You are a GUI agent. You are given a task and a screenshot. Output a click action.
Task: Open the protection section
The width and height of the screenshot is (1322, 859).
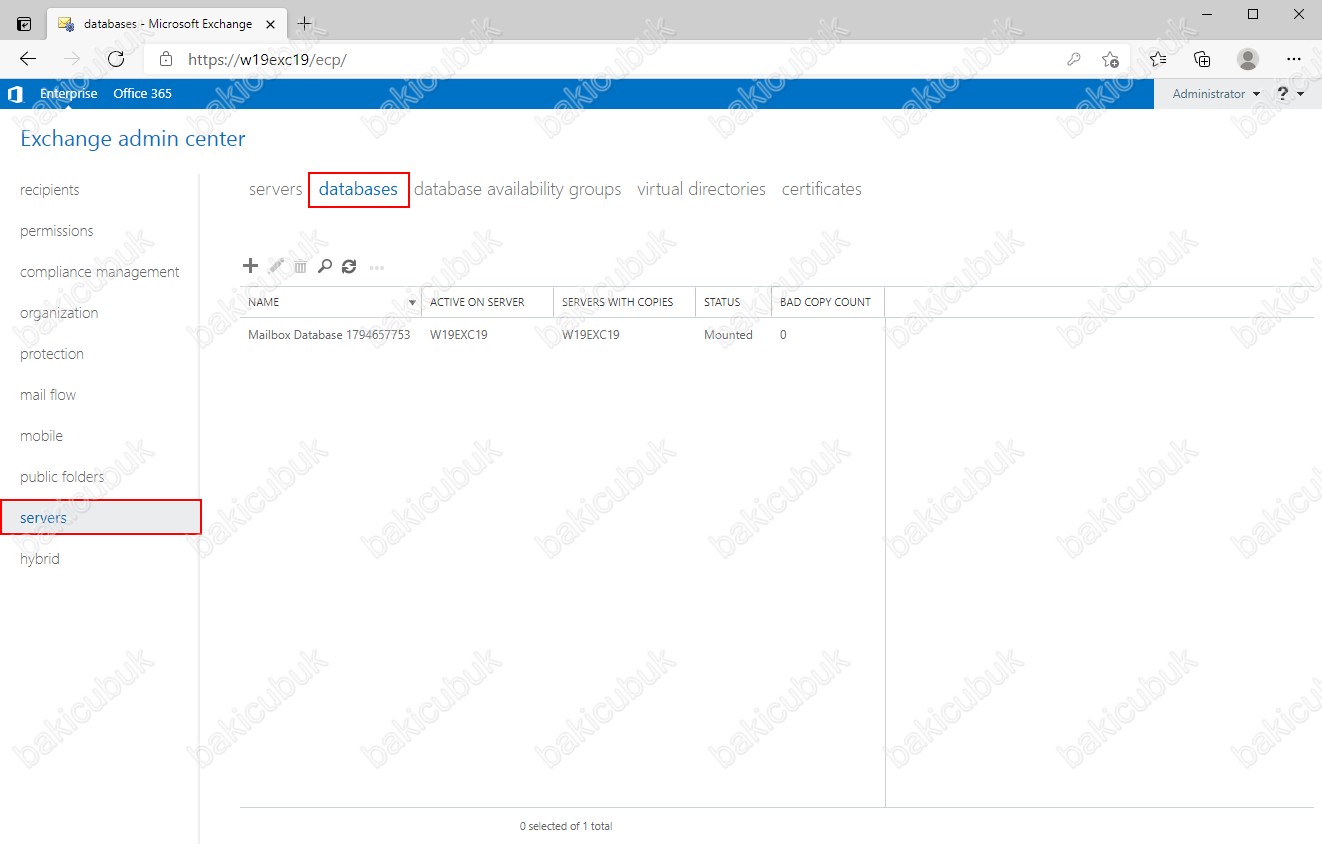pos(52,354)
